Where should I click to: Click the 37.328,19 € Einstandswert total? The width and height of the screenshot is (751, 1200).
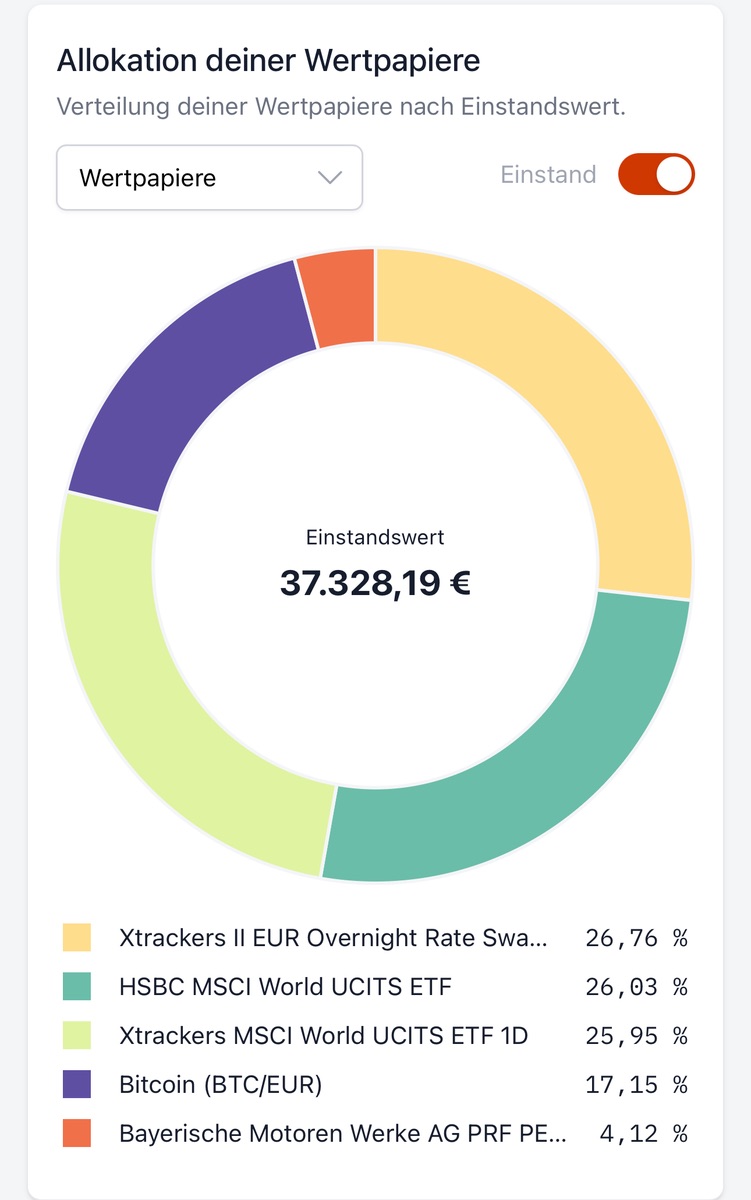coord(375,582)
